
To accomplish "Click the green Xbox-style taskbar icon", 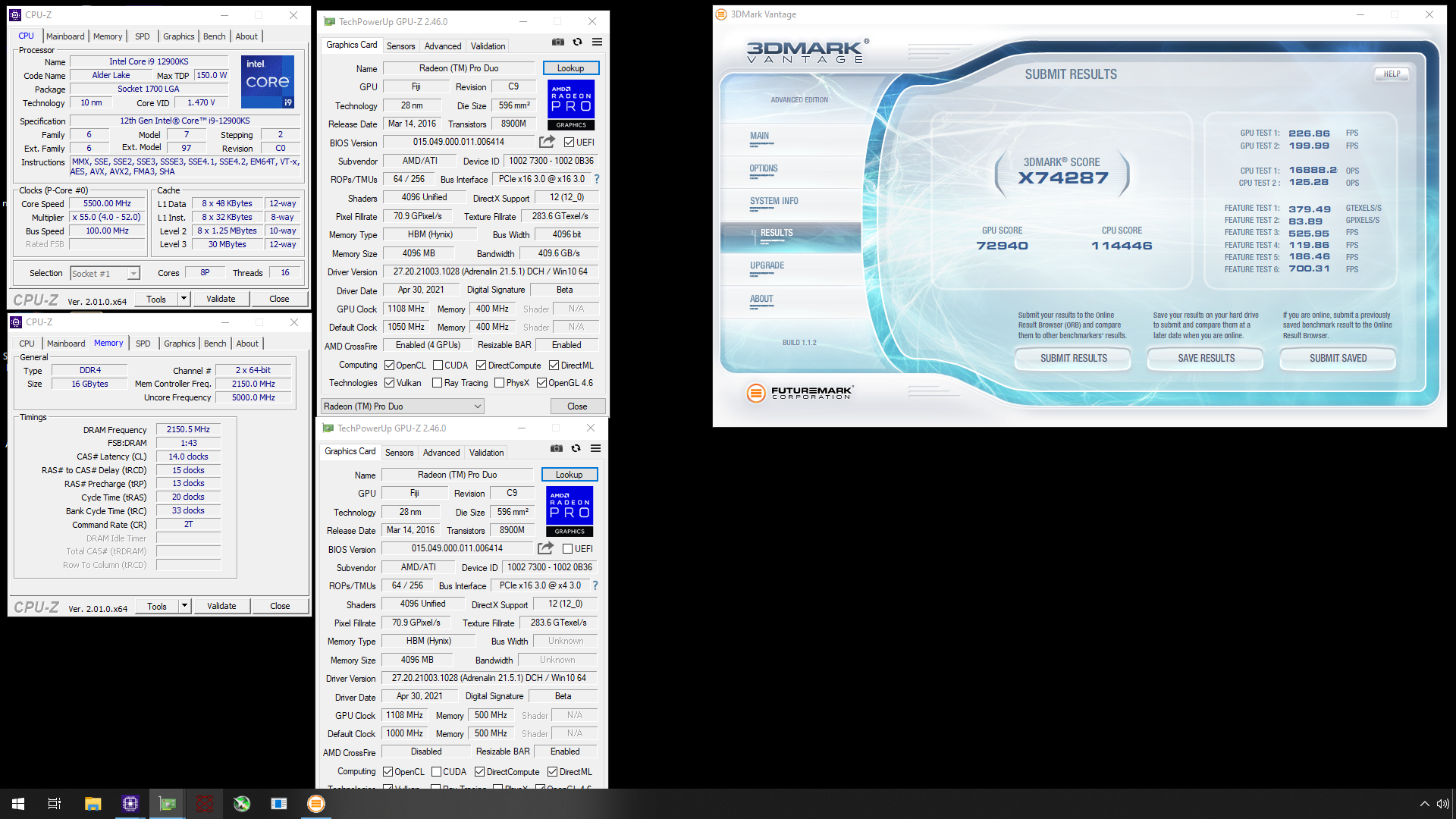I will pyautogui.click(x=241, y=804).
